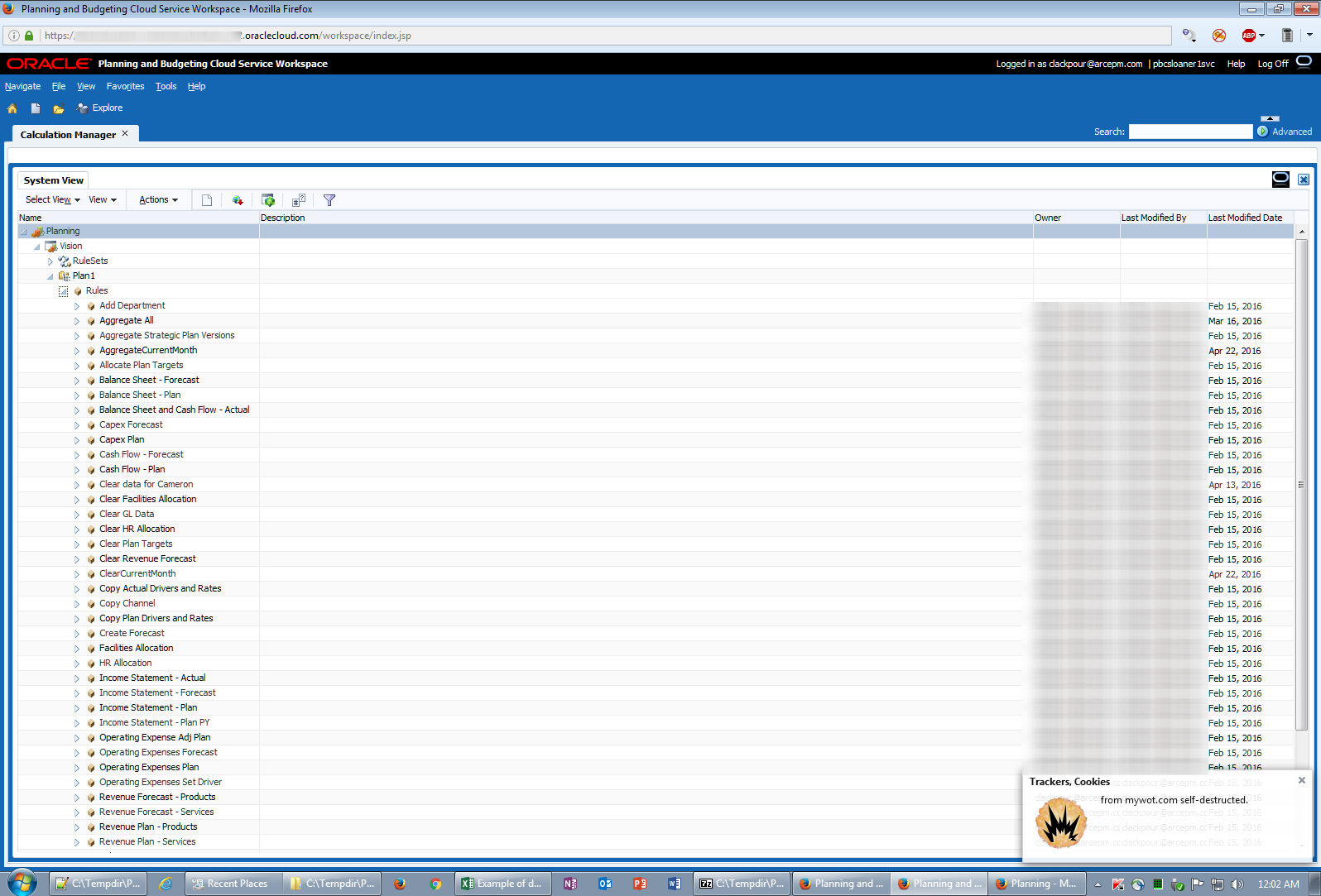
Task: Open the Help menu in the menu bar
Action: [x=196, y=86]
